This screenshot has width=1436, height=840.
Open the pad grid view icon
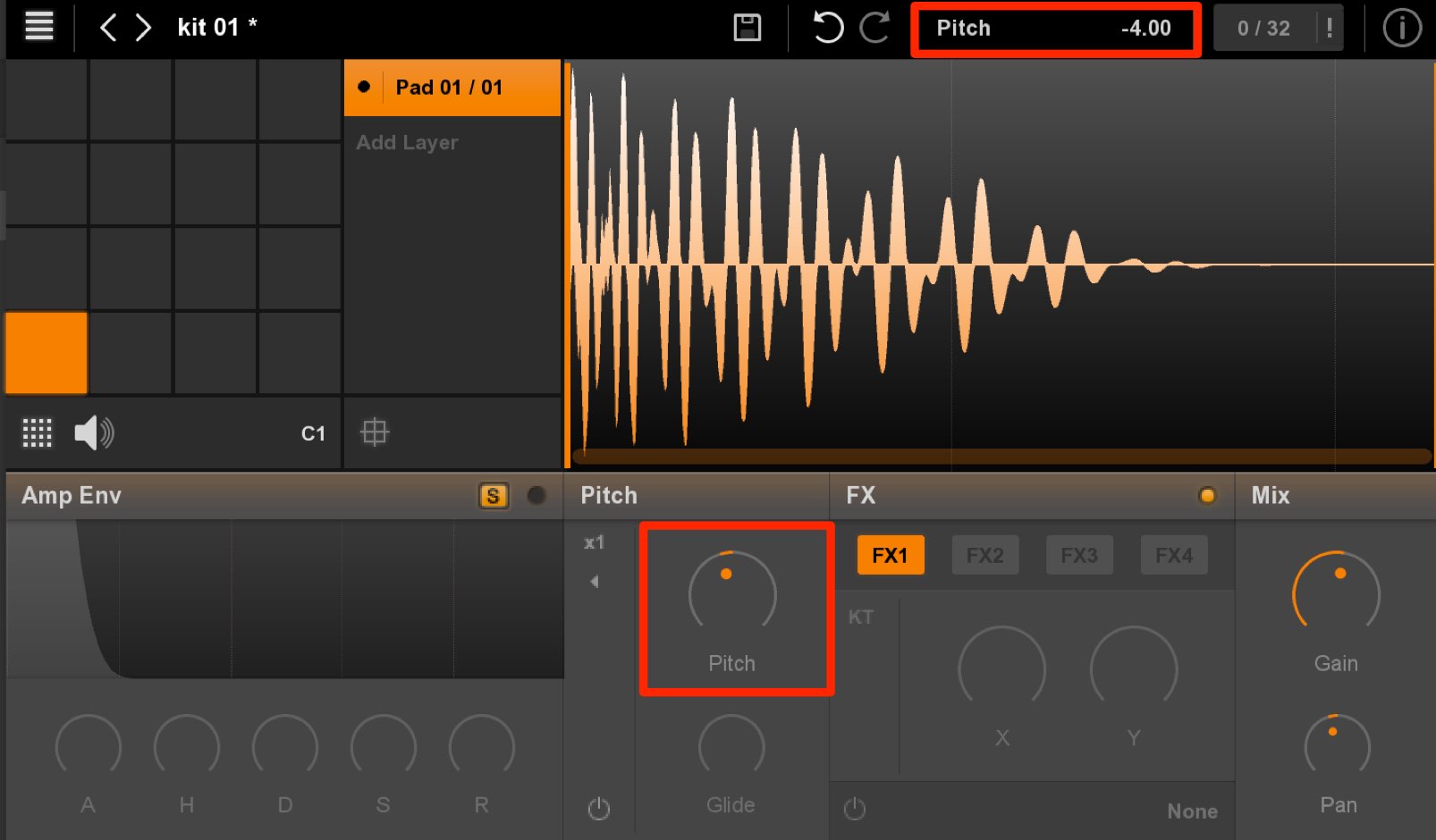click(x=37, y=433)
